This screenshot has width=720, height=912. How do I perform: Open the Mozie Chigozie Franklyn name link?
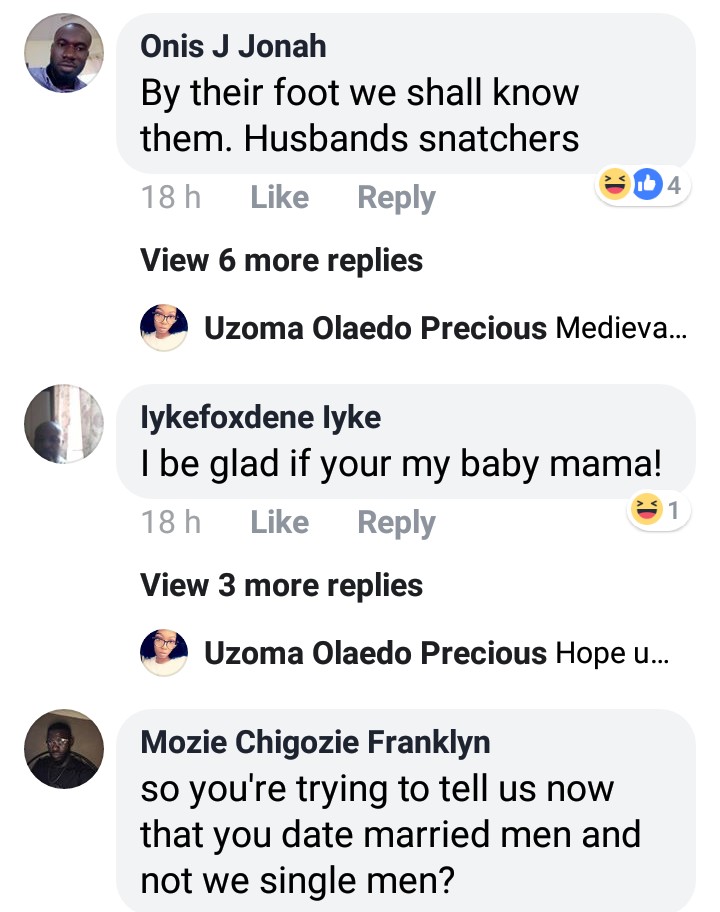click(x=315, y=742)
